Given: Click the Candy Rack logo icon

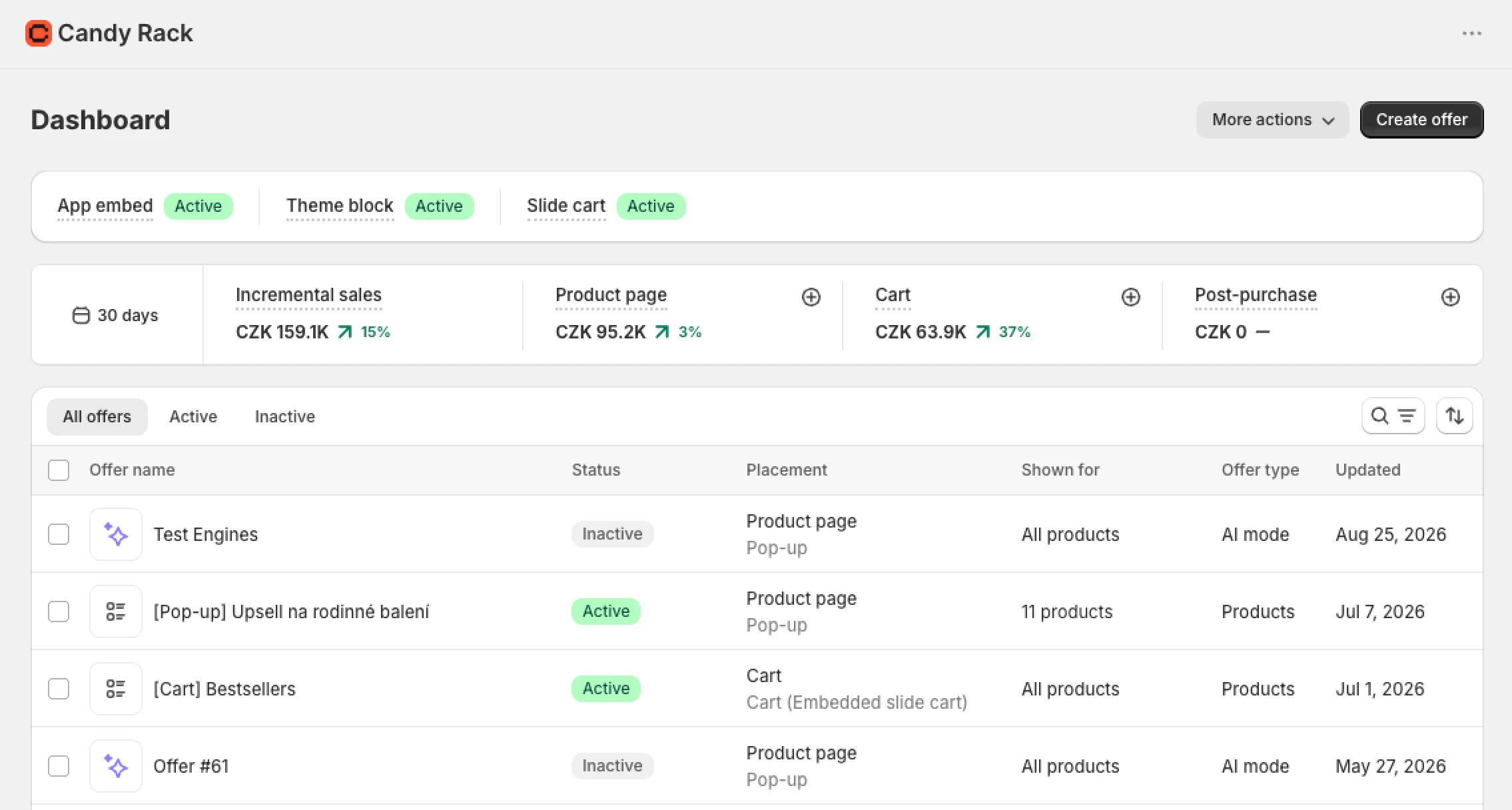Looking at the screenshot, I should (x=39, y=33).
